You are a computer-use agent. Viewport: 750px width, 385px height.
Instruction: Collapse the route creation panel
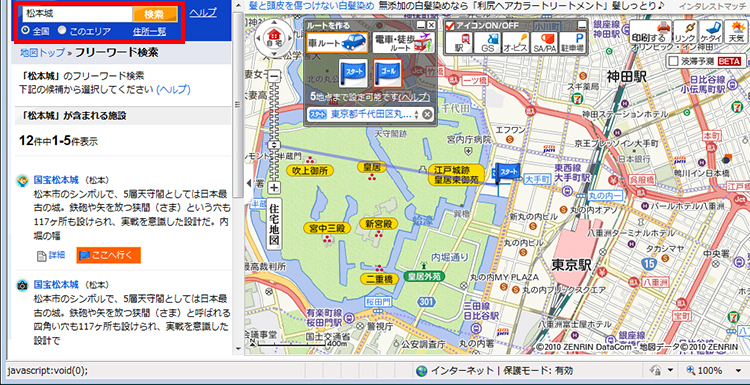point(421,25)
